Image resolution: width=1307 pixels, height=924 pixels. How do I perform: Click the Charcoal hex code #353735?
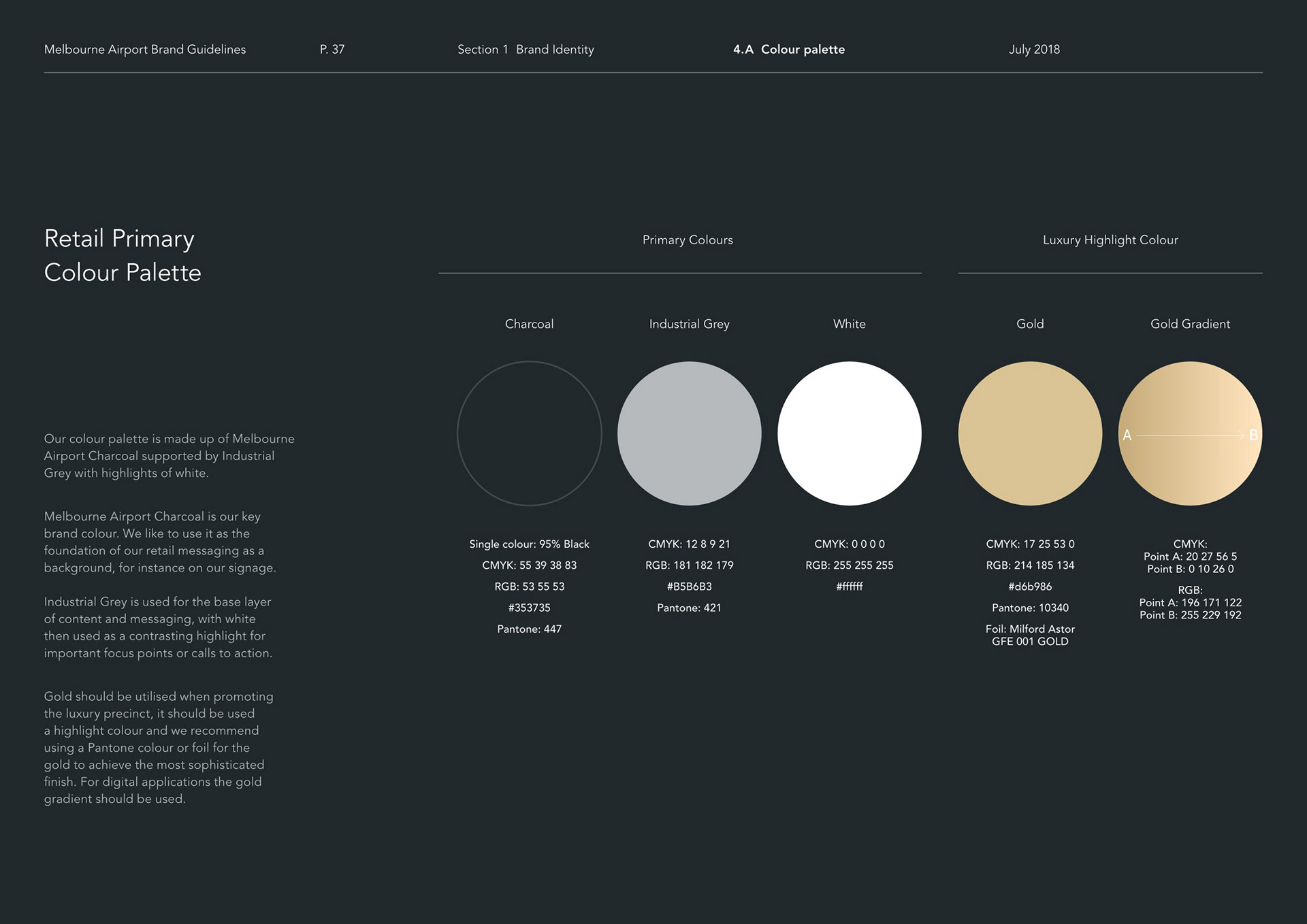pos(529,608)
